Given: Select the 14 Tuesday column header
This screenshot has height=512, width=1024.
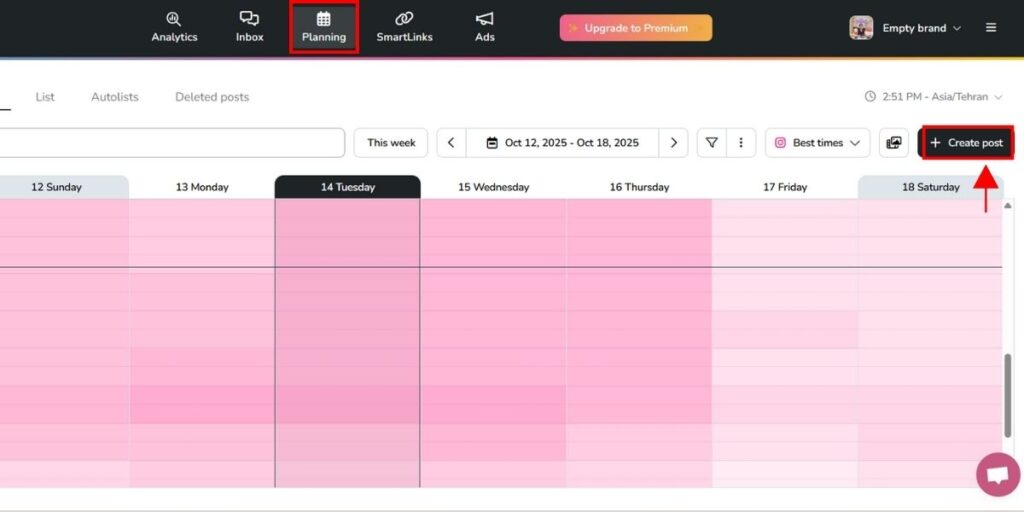Looking at the screenshot, I should coord(347,187).
